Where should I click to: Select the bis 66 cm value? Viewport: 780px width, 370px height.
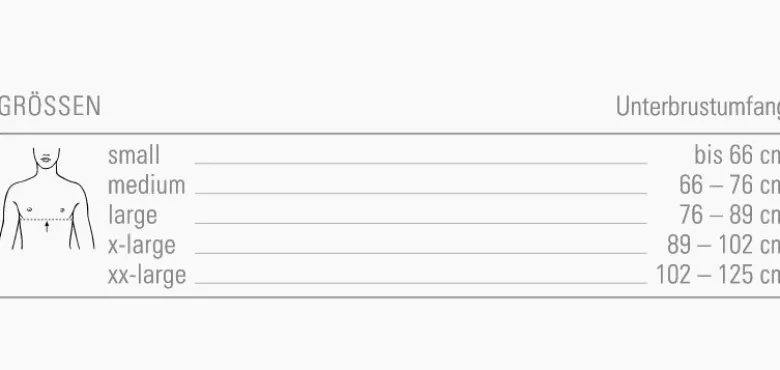point(737,155)
